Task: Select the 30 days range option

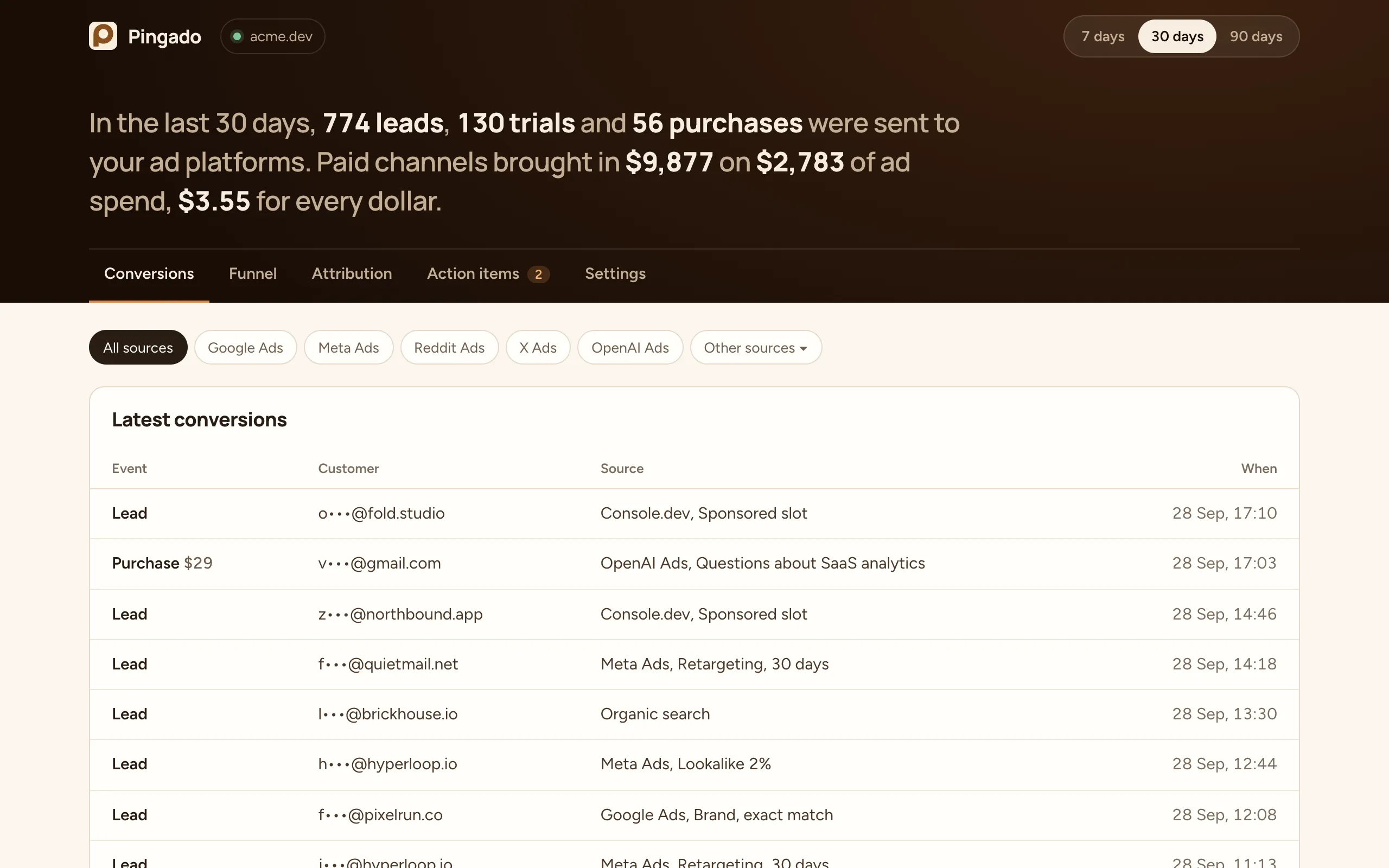Action: (1177, 36)
